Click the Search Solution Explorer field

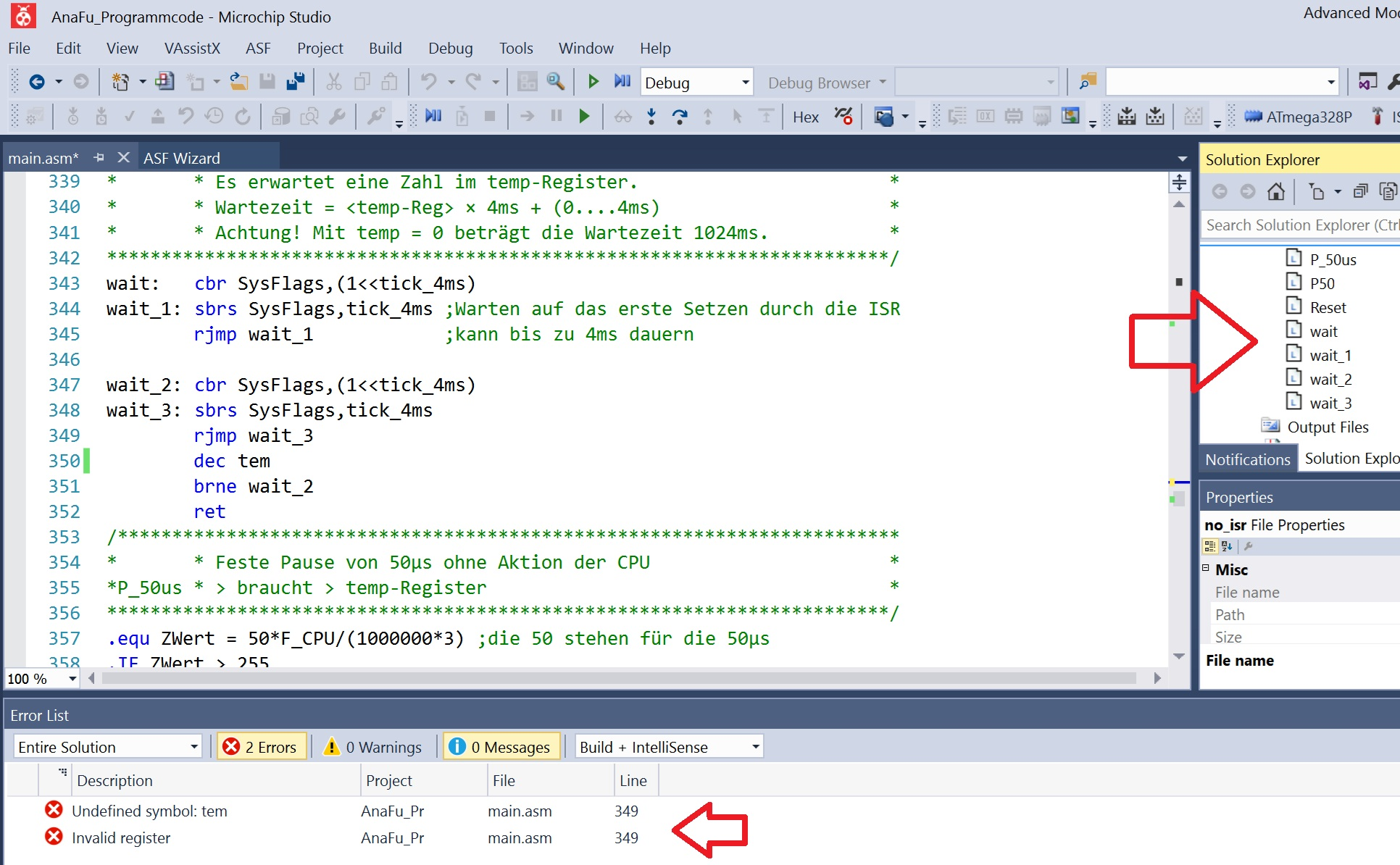point(1297,225)
